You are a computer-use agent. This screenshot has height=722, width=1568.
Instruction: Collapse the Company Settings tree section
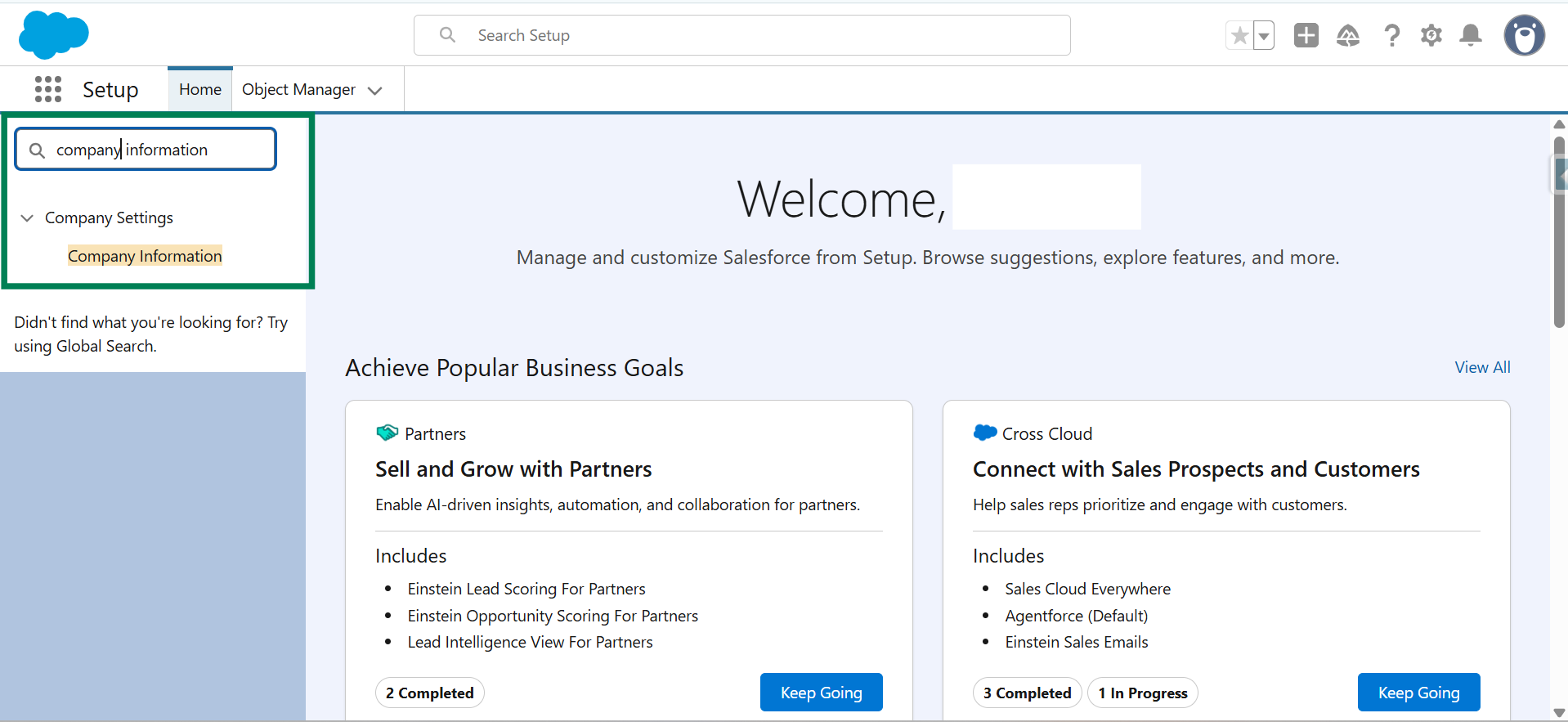coord(27,217)
